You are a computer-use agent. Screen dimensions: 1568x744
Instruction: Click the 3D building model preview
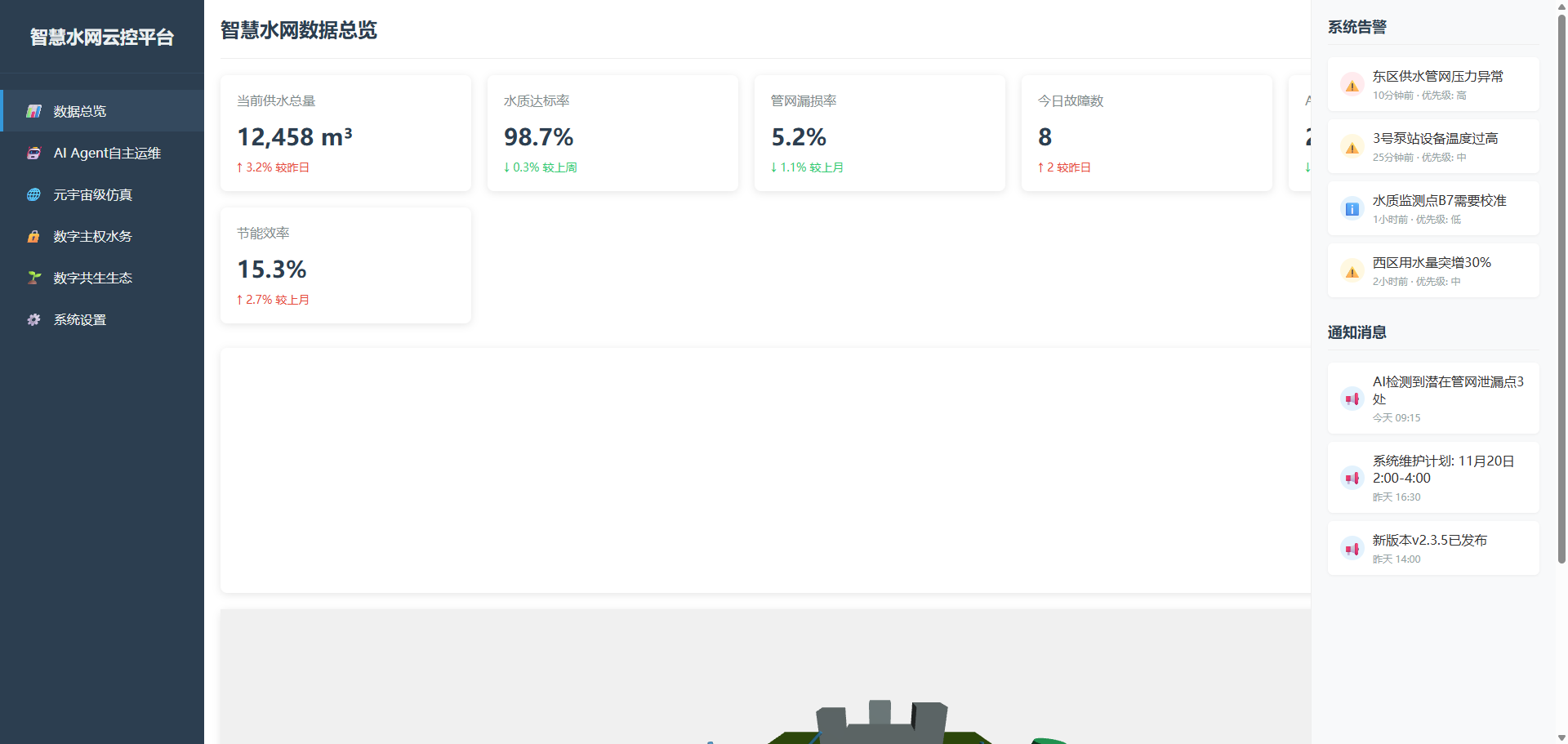[882, 723]
